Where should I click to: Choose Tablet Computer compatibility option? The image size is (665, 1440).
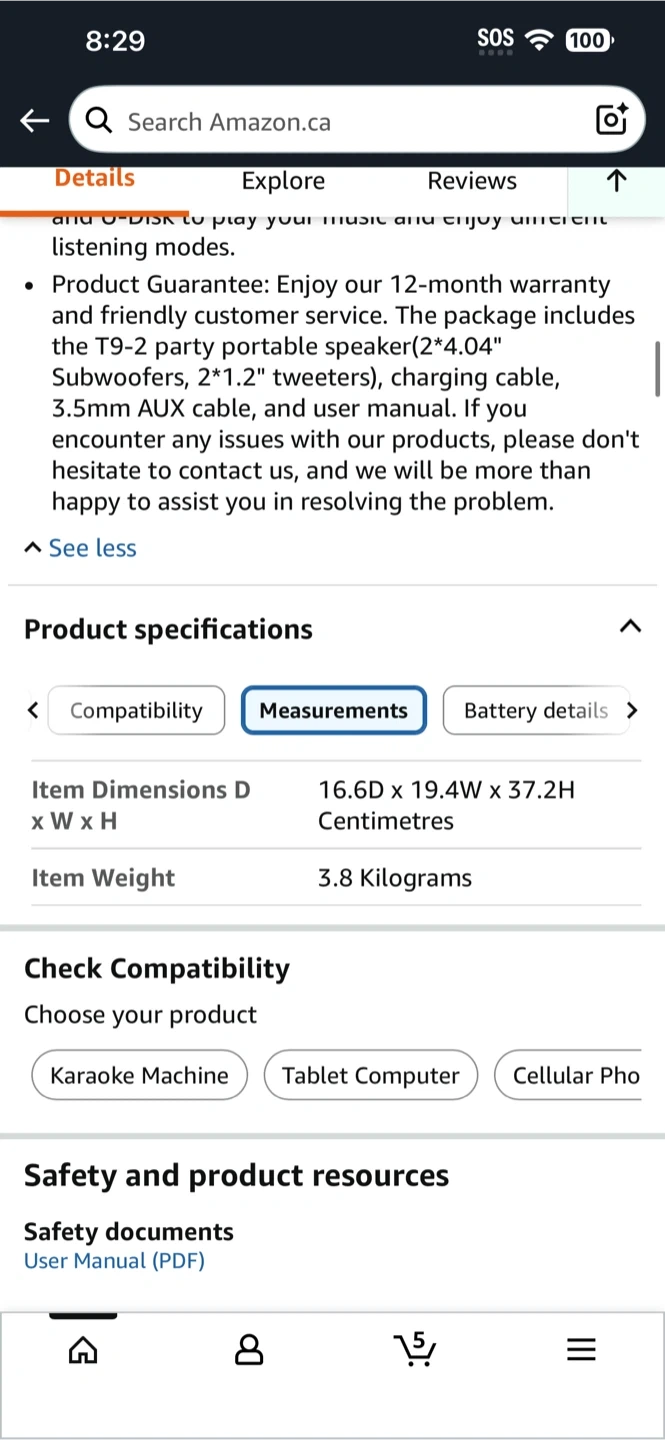370,1076
